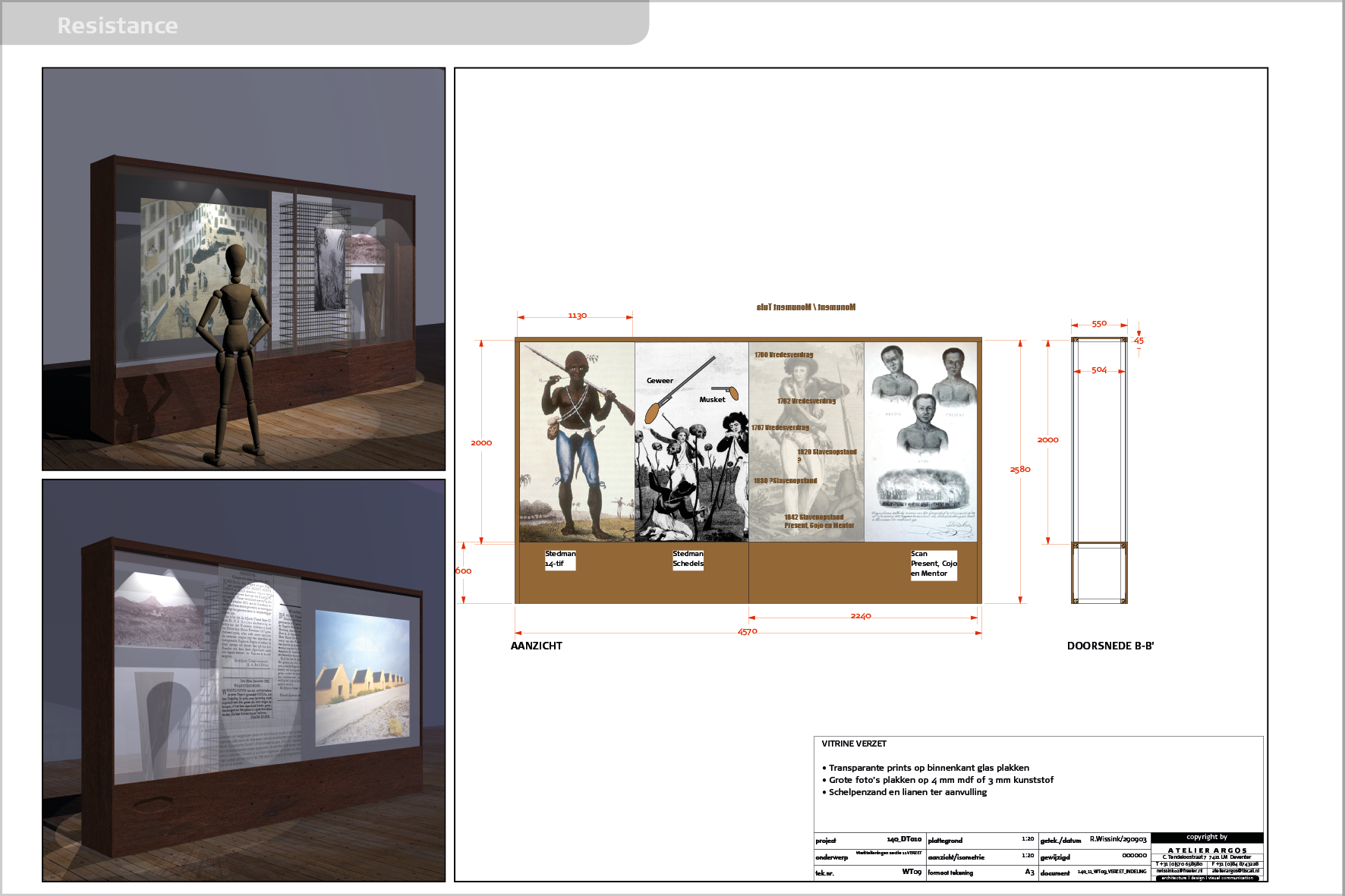Click the cross-section vitrine drawing

(1099, 470)
